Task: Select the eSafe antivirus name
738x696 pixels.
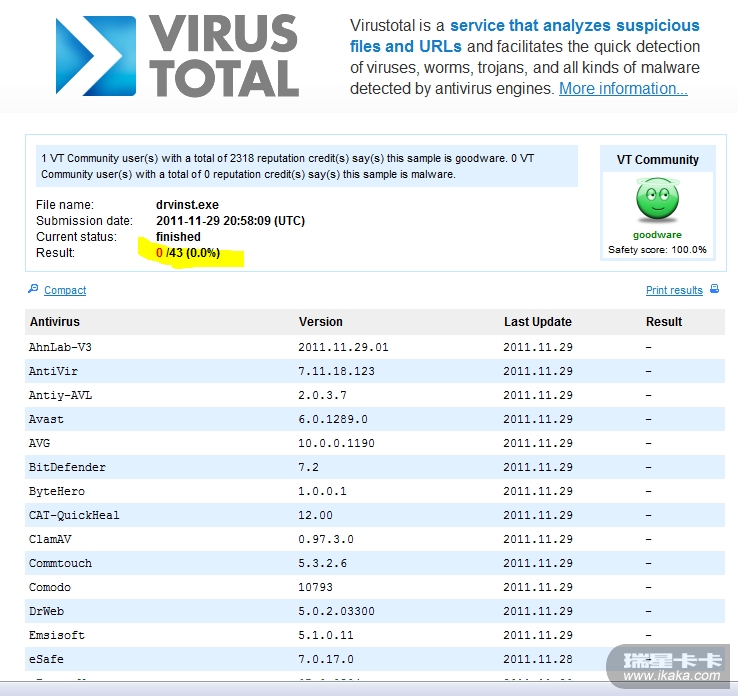Action: point(46,659)
